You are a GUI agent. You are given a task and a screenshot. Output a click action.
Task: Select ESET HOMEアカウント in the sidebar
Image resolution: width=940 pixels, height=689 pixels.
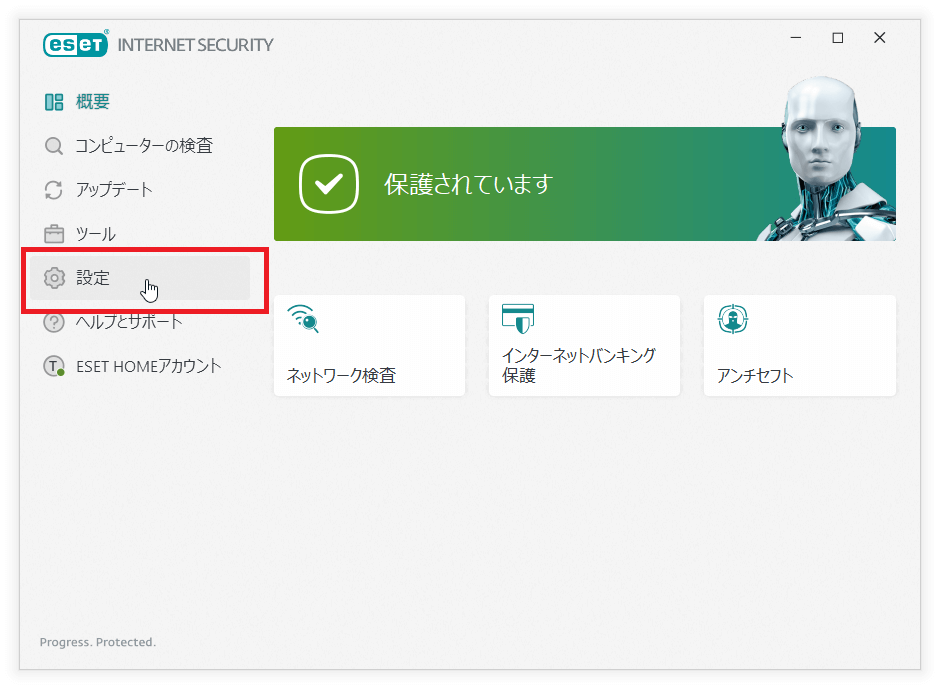[x=148, y=366]
